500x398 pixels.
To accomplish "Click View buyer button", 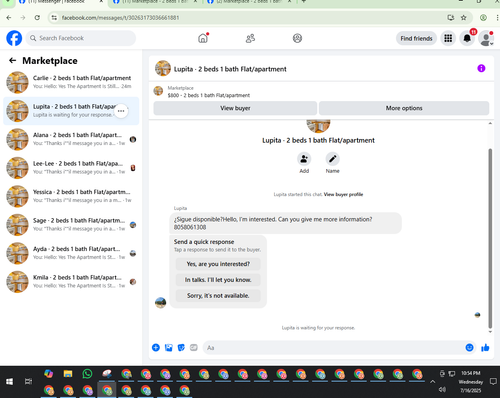I will pyautogui.click(x=235, y=108).
